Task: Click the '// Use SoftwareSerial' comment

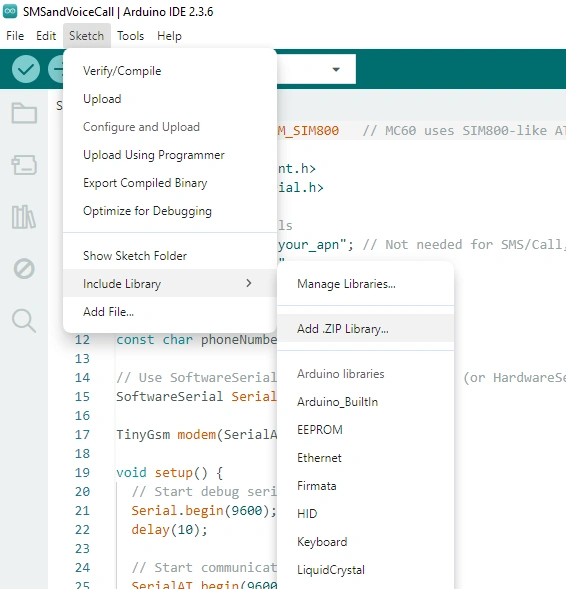Action: point(196,378)
